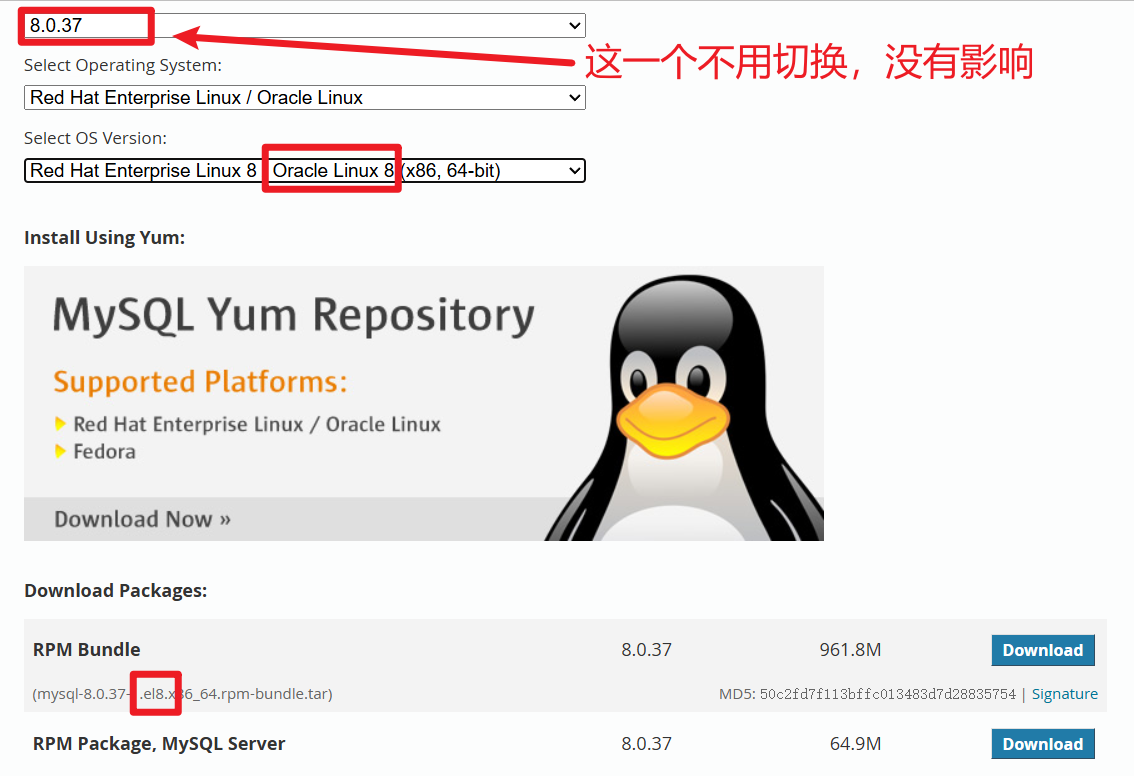
Task: Click the 8.0.37 version in MySQL Server row
Action: (x=647, y=743)
